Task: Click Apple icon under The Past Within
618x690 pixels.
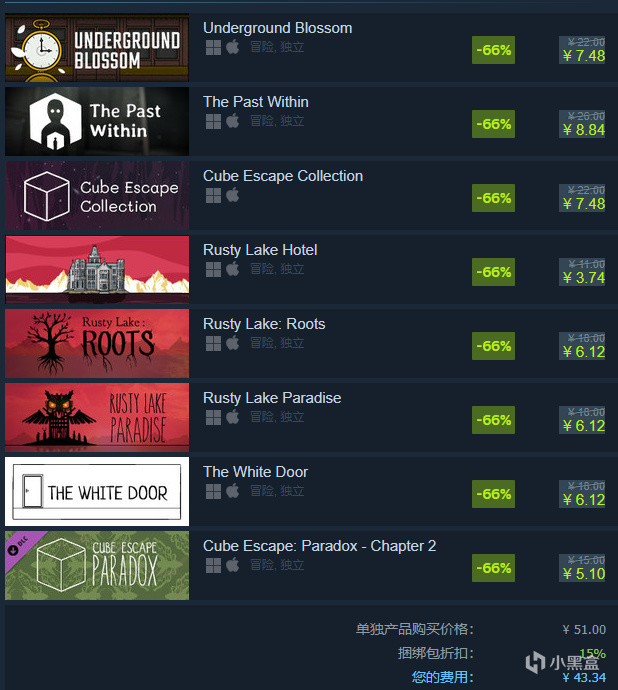Action: tap(233, 121)
